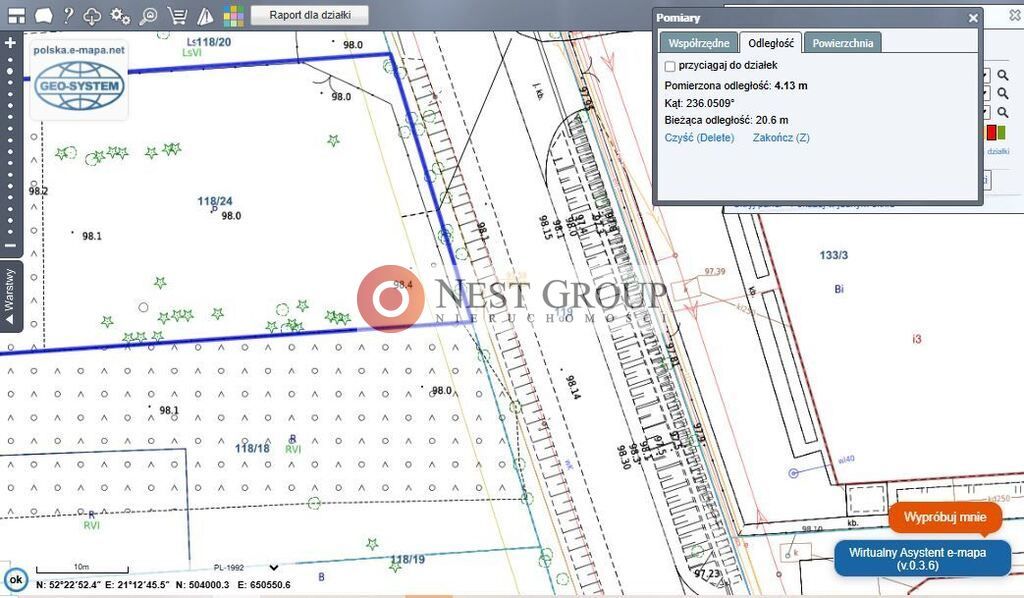Open settings with the gears icon
1024x598 pixels.
point(120,16)
